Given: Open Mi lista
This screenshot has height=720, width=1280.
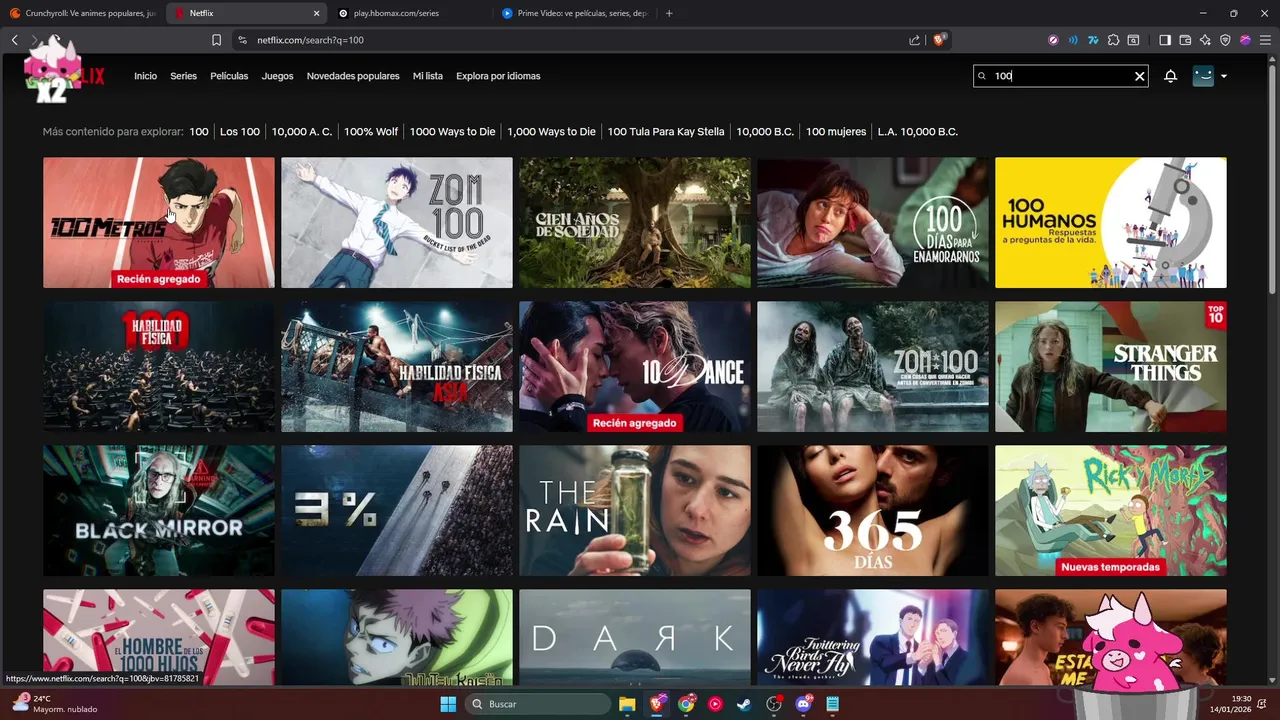Looking at the screenshot, I should click(428, 76).
